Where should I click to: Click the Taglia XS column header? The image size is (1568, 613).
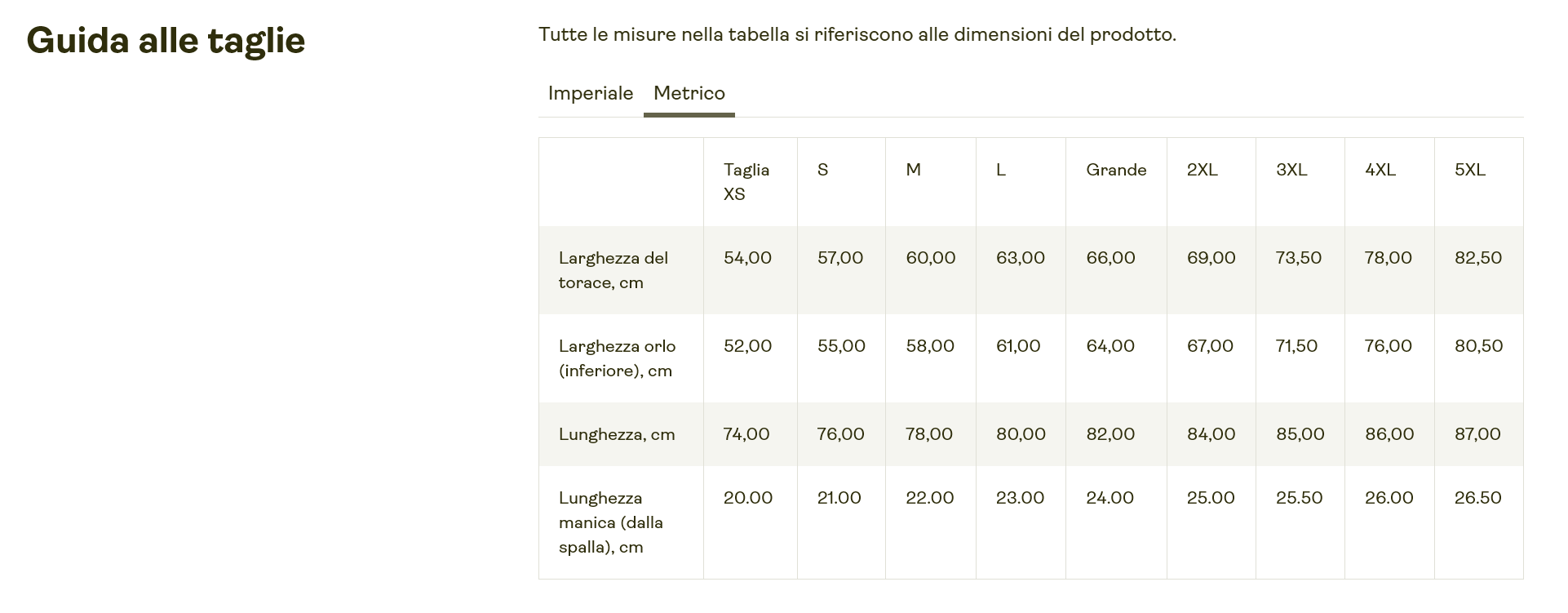tap(746, 181)
